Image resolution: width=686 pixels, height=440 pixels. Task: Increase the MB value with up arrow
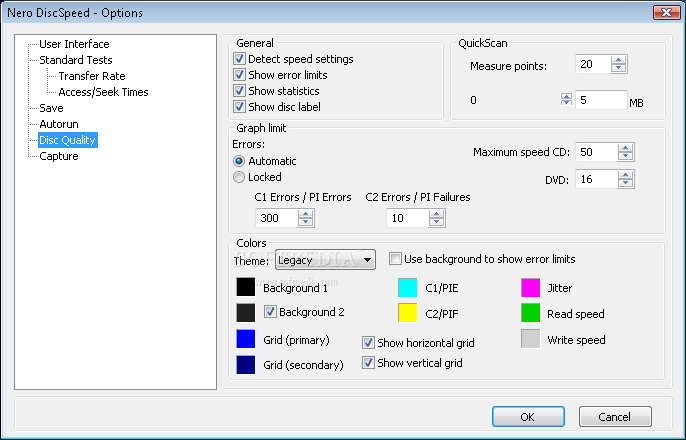(566, 96)
